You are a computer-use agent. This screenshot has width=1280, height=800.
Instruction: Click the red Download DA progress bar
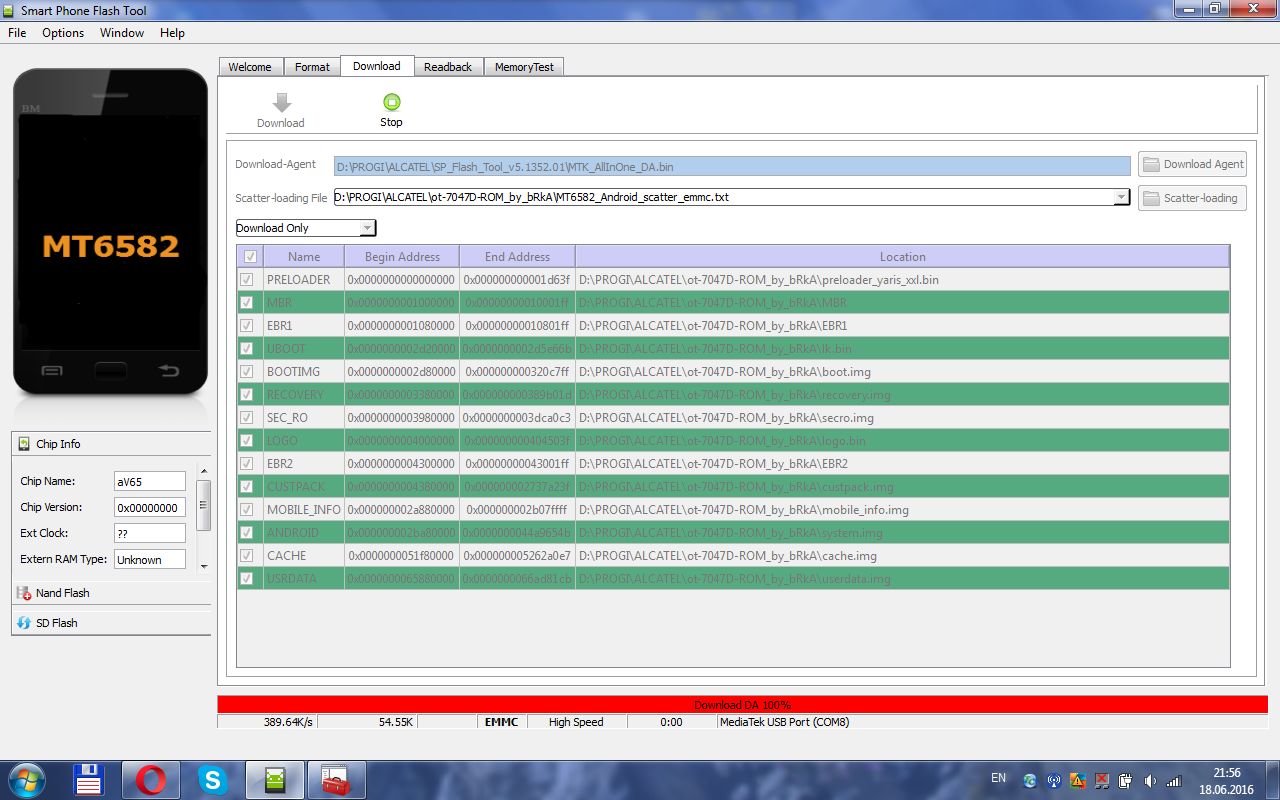pyautogui.click(x=742, y=705)
